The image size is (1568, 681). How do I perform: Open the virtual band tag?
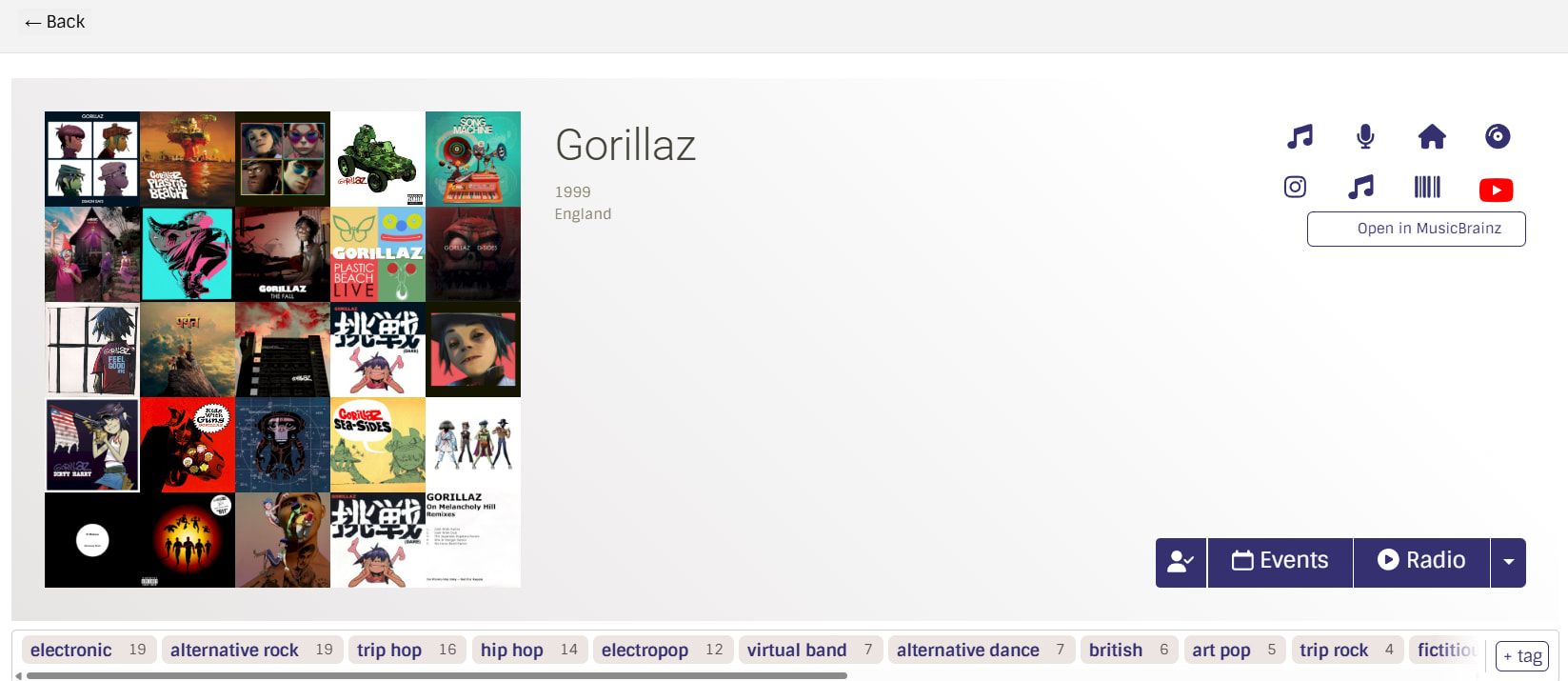pos(796,650)
